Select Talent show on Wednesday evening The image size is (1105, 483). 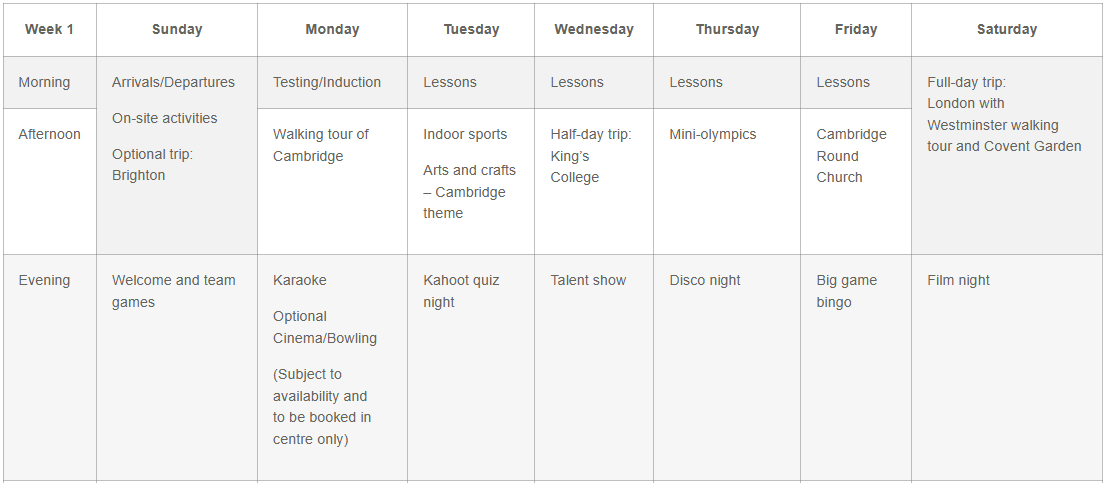(x=588, y=281)
